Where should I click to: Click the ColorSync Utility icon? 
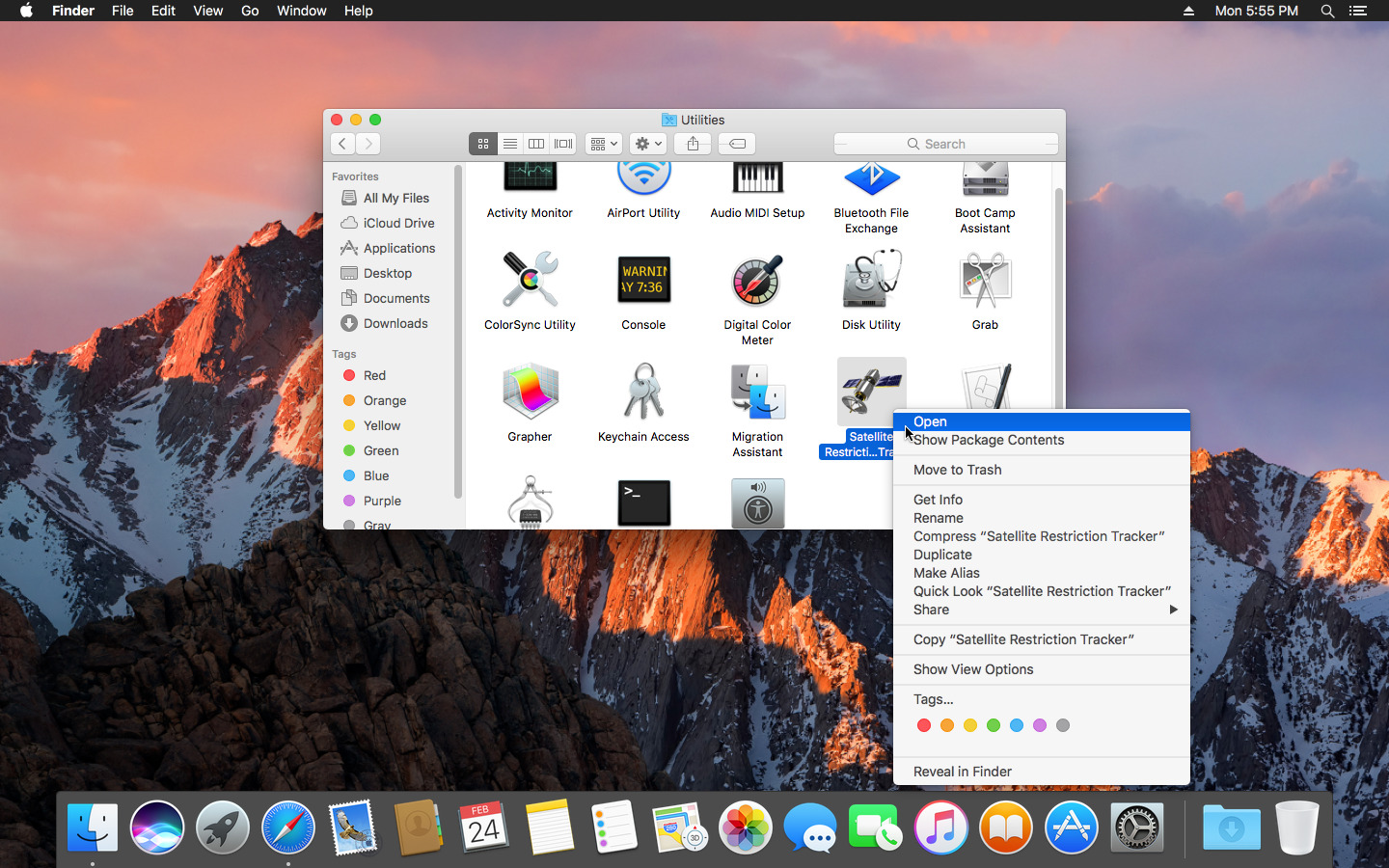coord(530,281)
